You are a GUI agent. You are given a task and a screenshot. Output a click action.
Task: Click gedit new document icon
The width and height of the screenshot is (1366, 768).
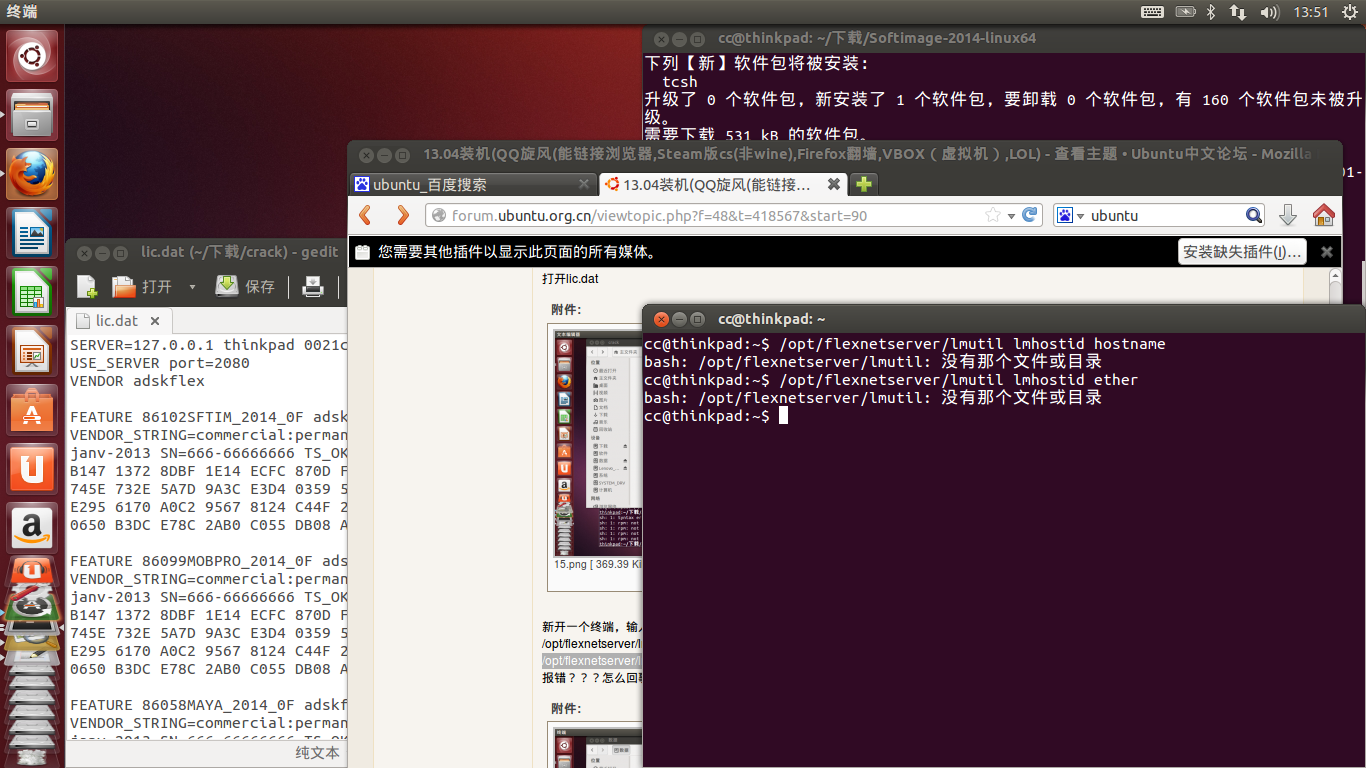click(x=87, y=287)
